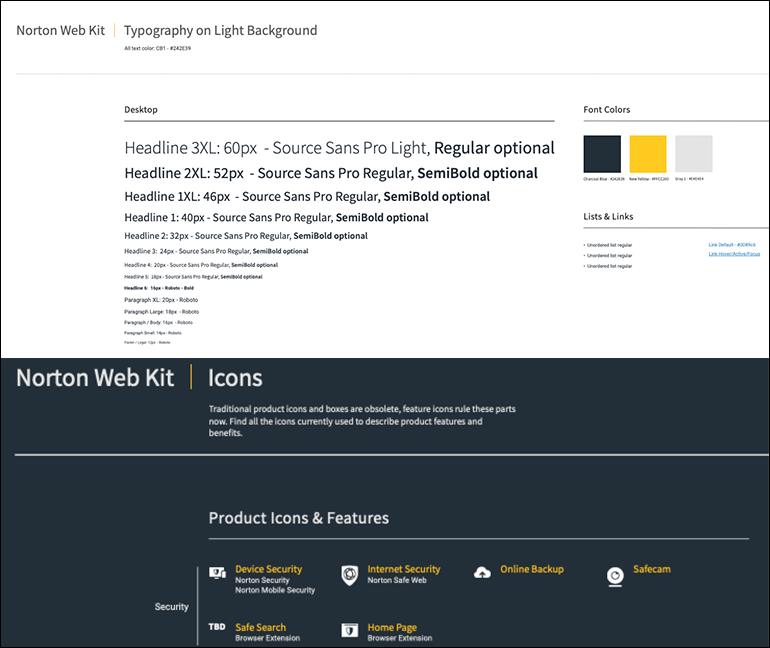The image size is (770, 648).
Task: Click the Security category label
Action: tap(171, 607)
